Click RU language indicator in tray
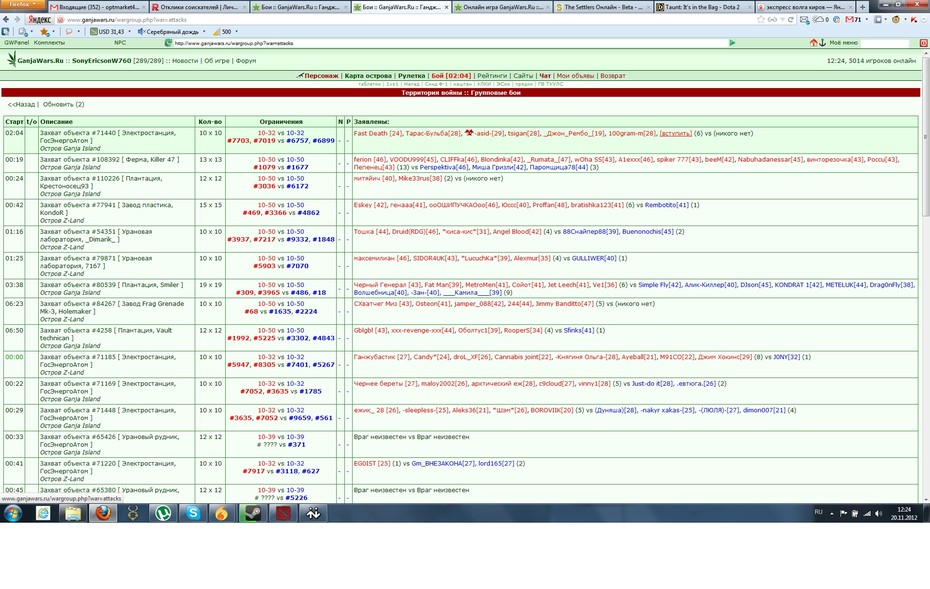Screen dimensions: 930x589 click(818, 512)
